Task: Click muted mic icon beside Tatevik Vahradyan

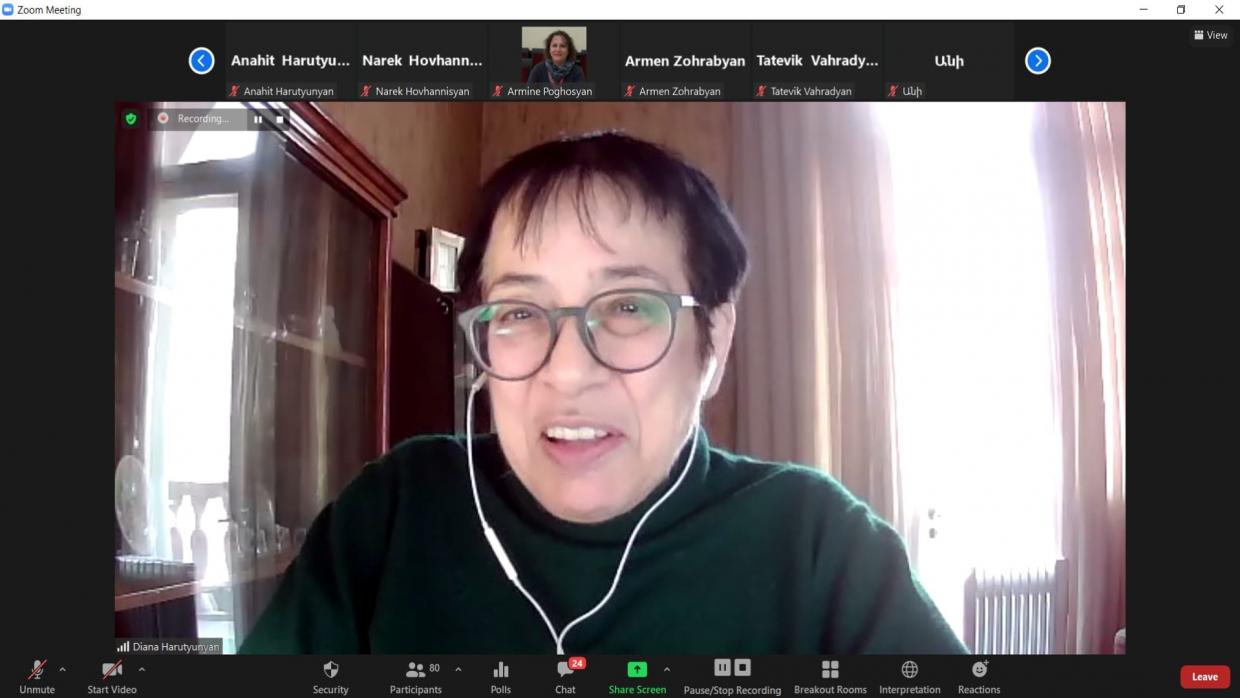Action: [761, 91]
